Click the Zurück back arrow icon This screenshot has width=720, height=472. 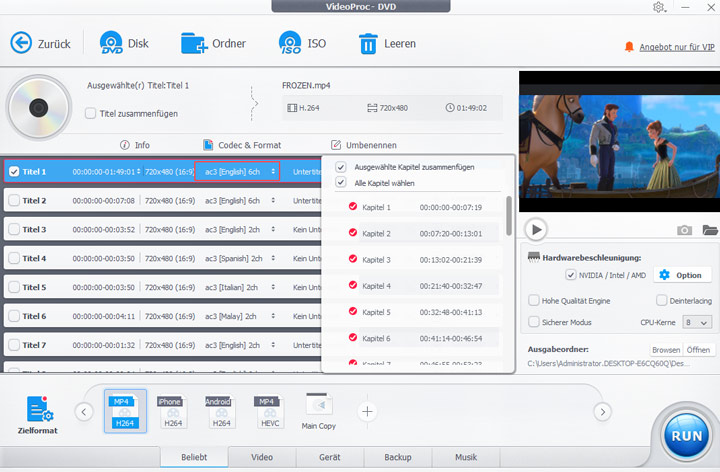tap(22, 43)
